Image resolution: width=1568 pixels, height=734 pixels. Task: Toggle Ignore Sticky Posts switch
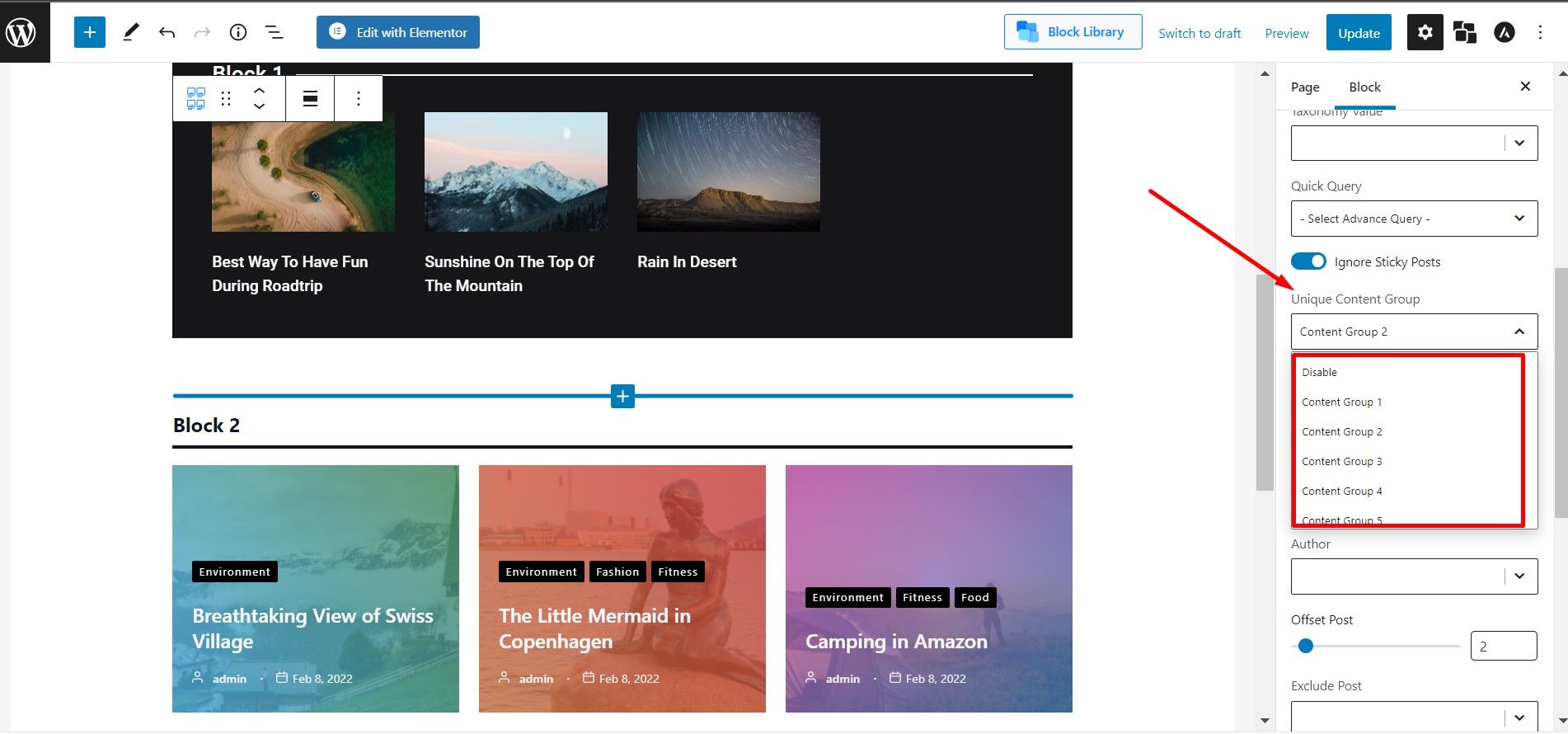1308,261
